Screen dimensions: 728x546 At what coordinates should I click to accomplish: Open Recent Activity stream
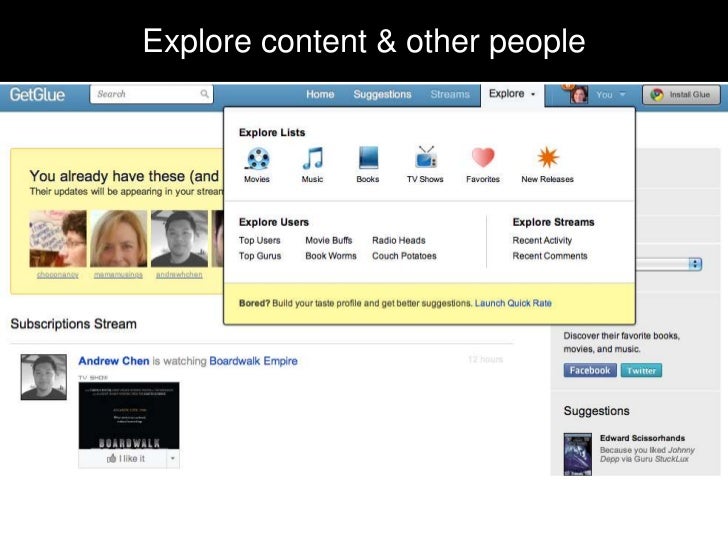[x=542, y=240]
